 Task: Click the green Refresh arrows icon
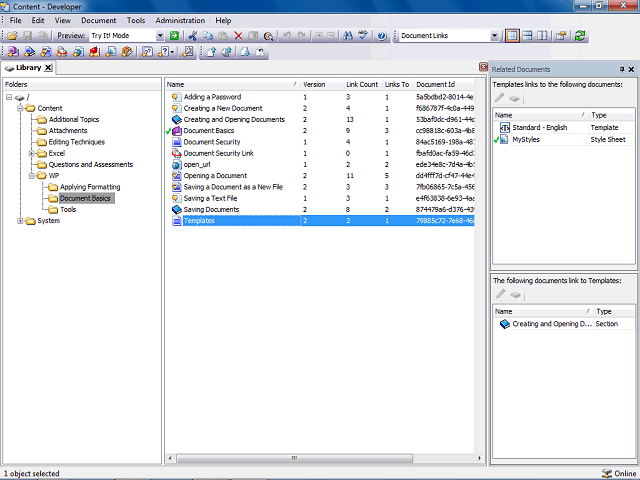point(580,36)
